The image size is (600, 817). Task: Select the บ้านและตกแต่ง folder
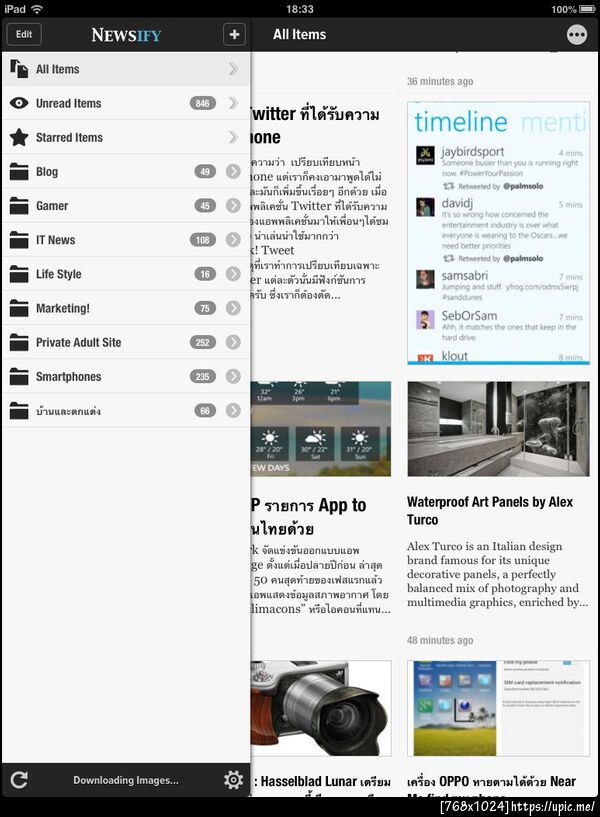[126, 411]
